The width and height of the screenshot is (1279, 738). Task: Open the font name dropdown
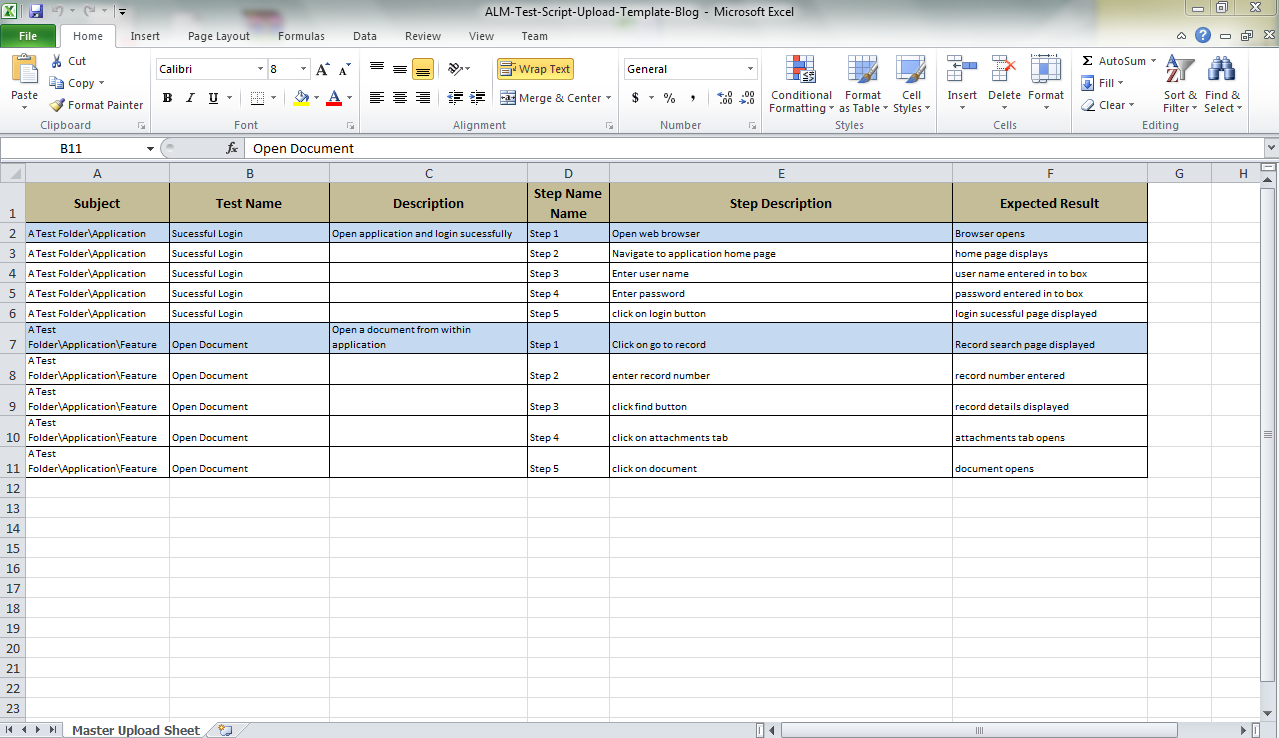(x=258, y=68)
